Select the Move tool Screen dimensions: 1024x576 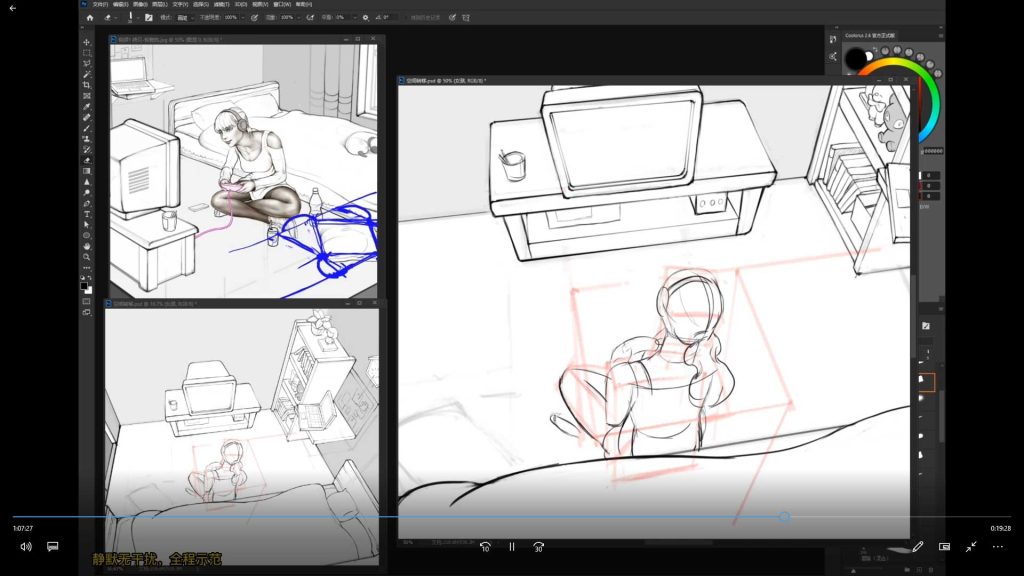[87, 42]
